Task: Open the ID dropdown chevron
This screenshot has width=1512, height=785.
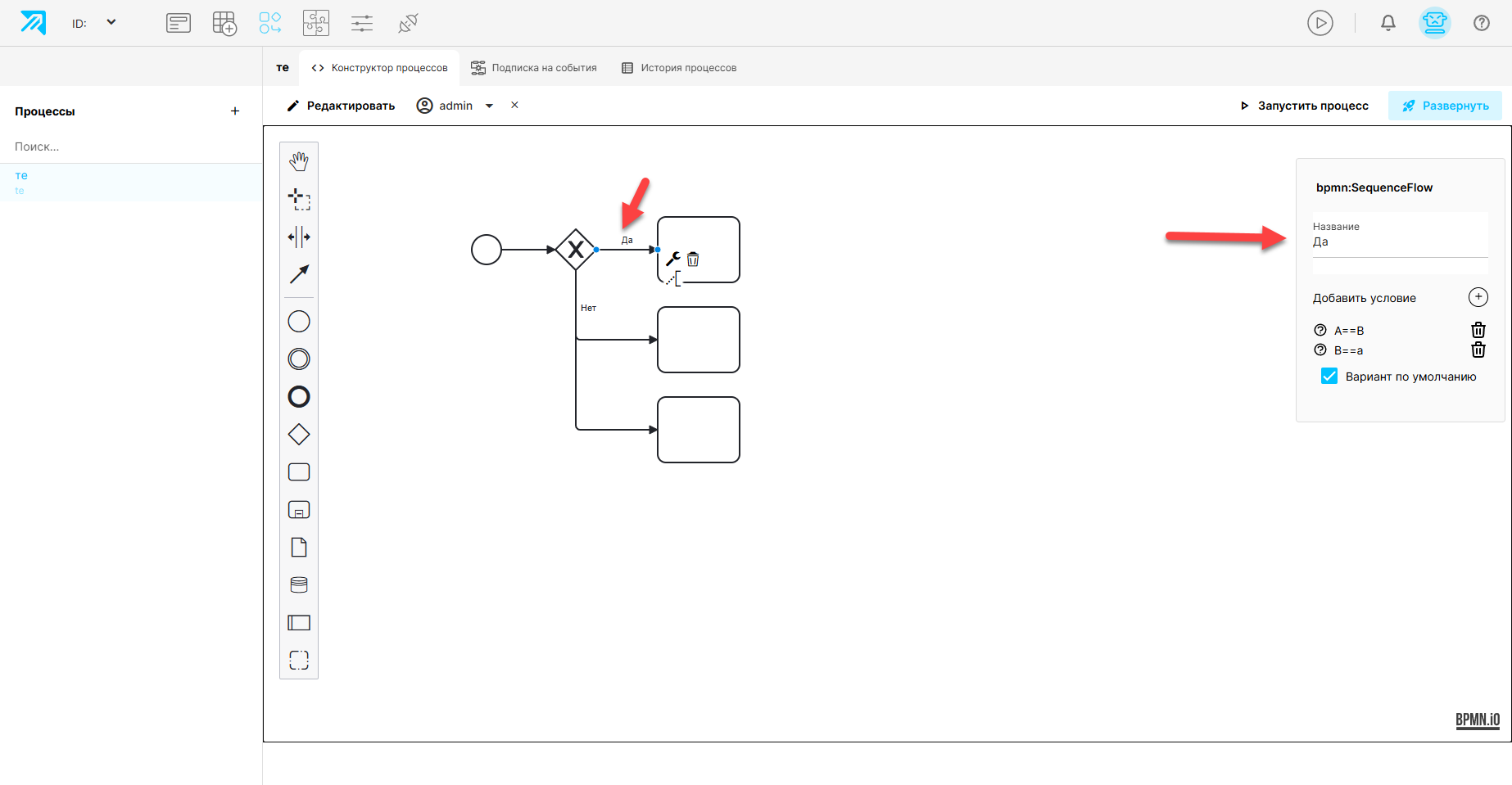Action: pos(111,22)
